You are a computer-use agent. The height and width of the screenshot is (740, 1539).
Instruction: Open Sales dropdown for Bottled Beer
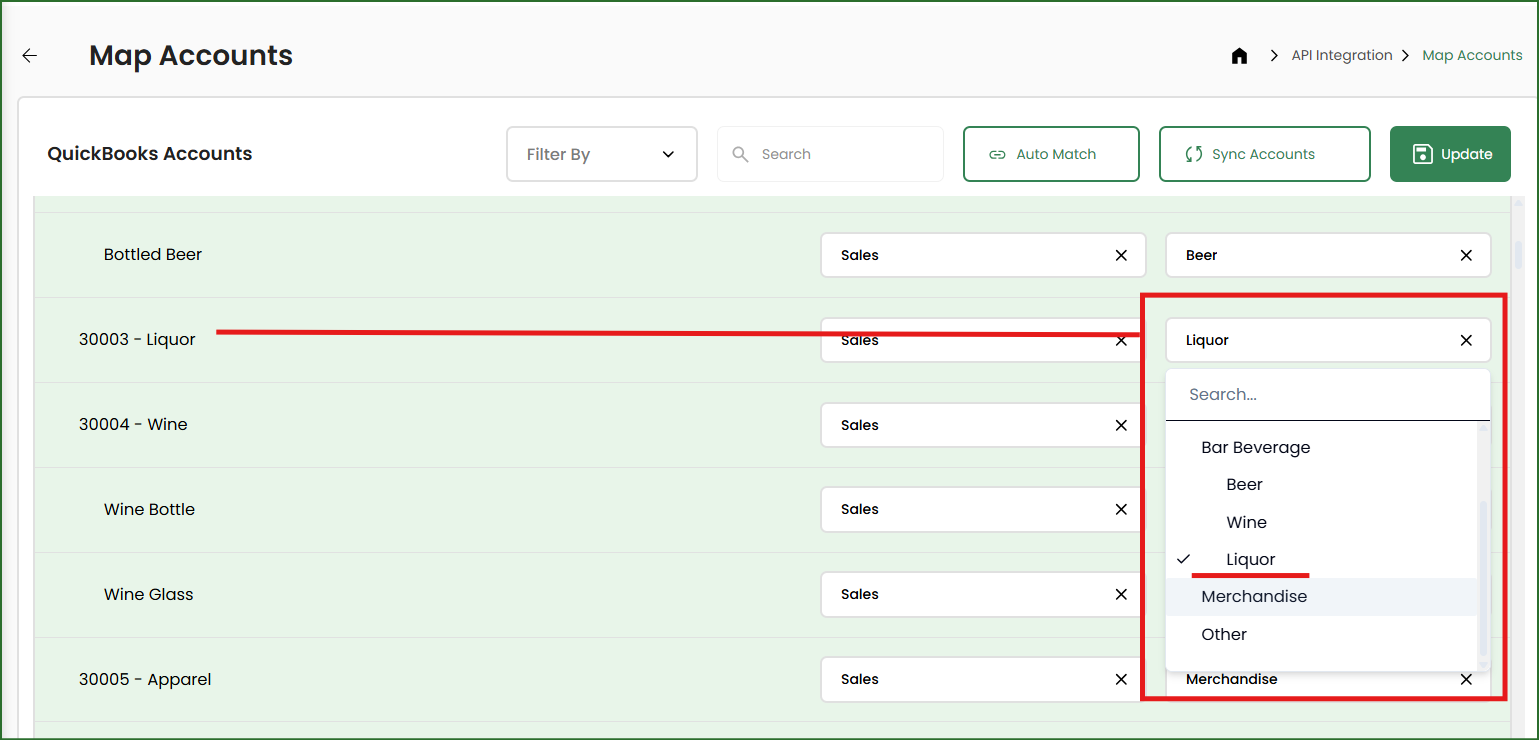click(983, 256)
